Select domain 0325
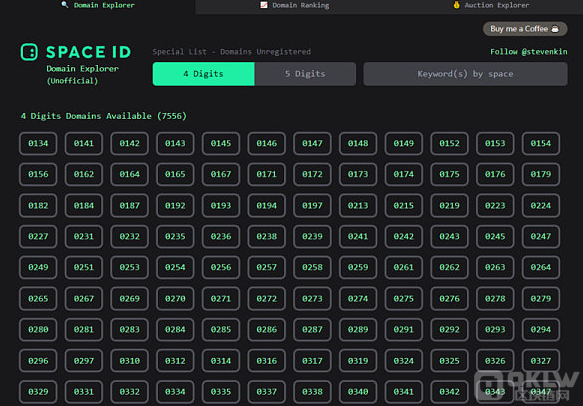This screenshot has height=406, width=583. (450, 361)
